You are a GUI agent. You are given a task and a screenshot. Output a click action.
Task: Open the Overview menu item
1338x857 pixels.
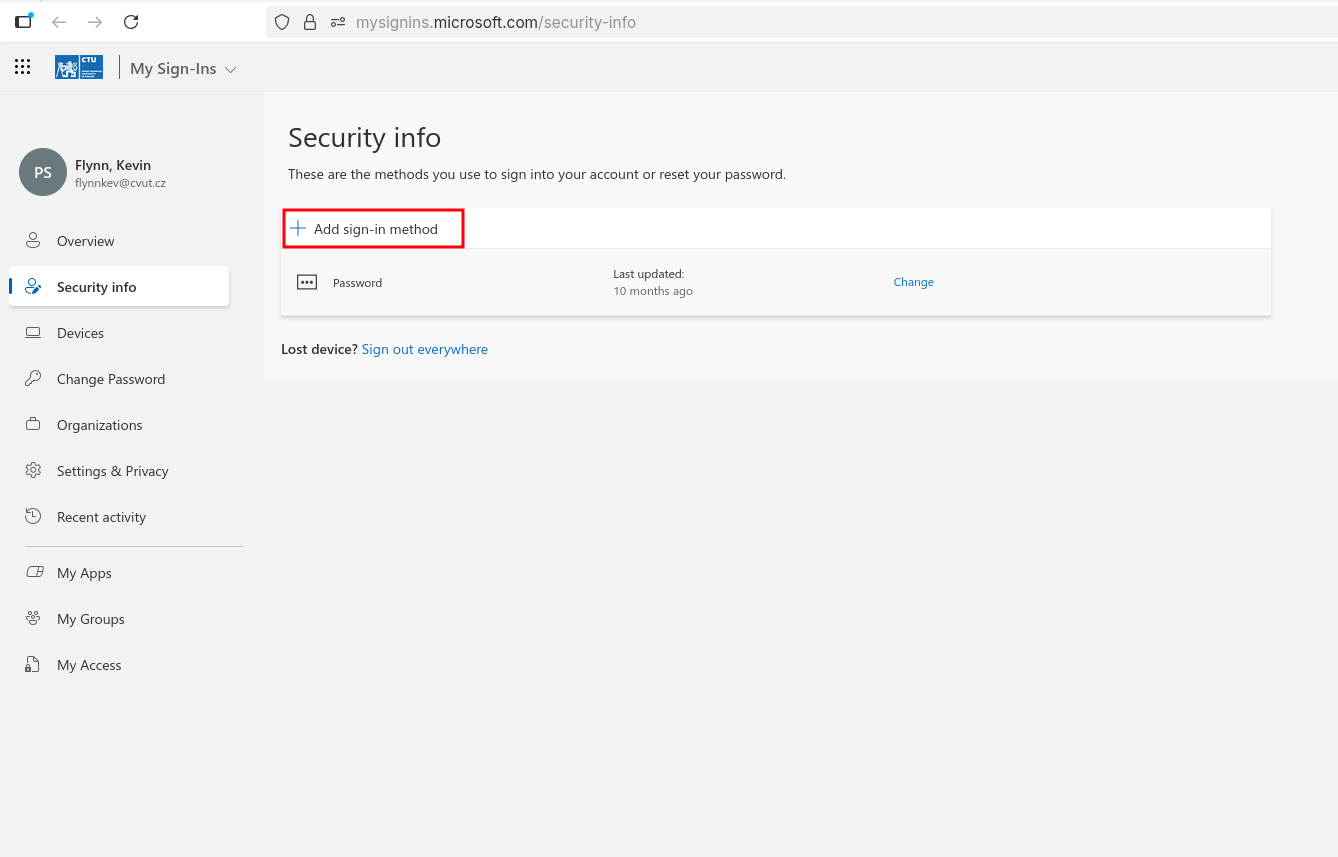point(85,241)
